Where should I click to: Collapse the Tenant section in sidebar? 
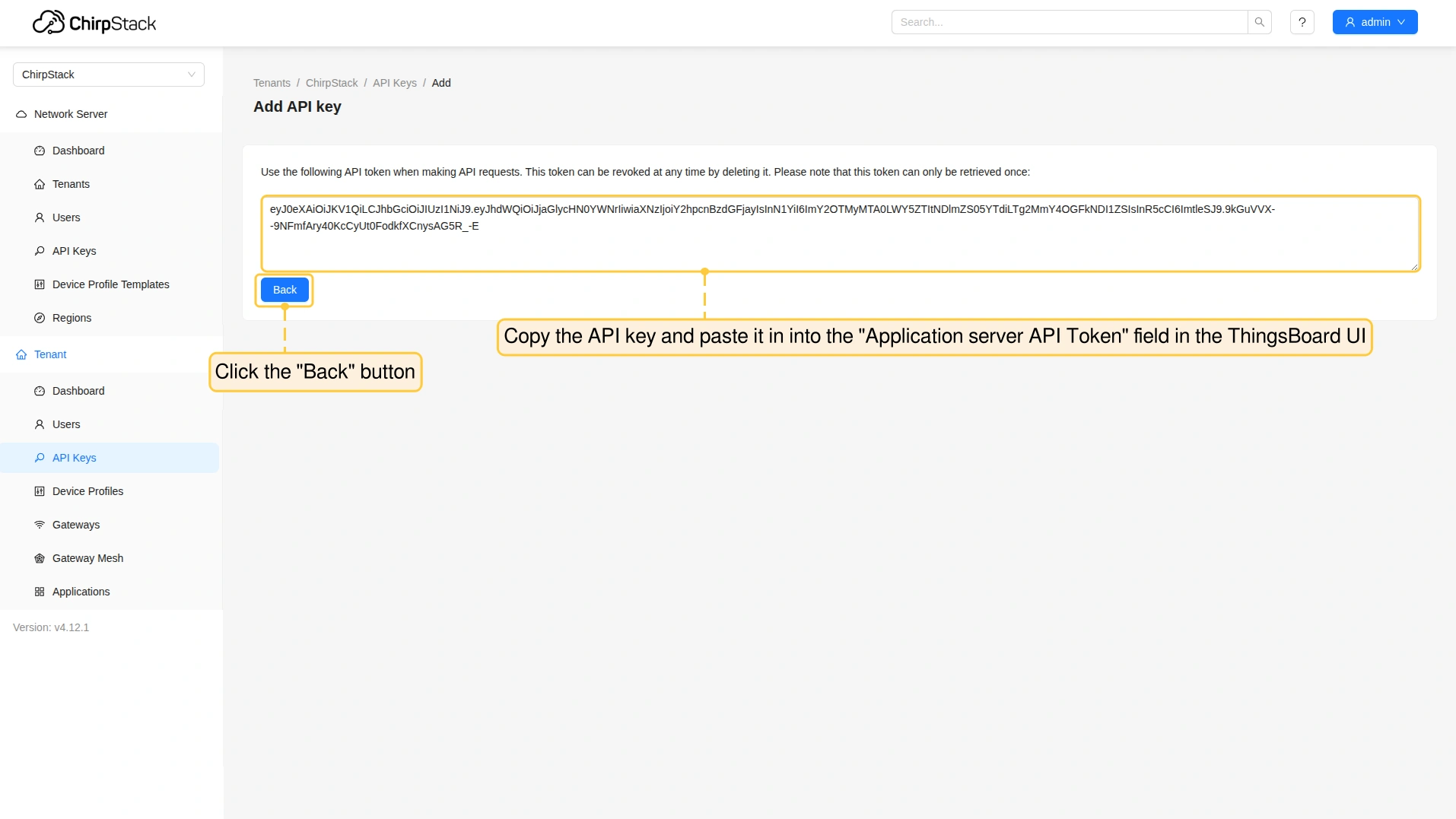[50, 354]
